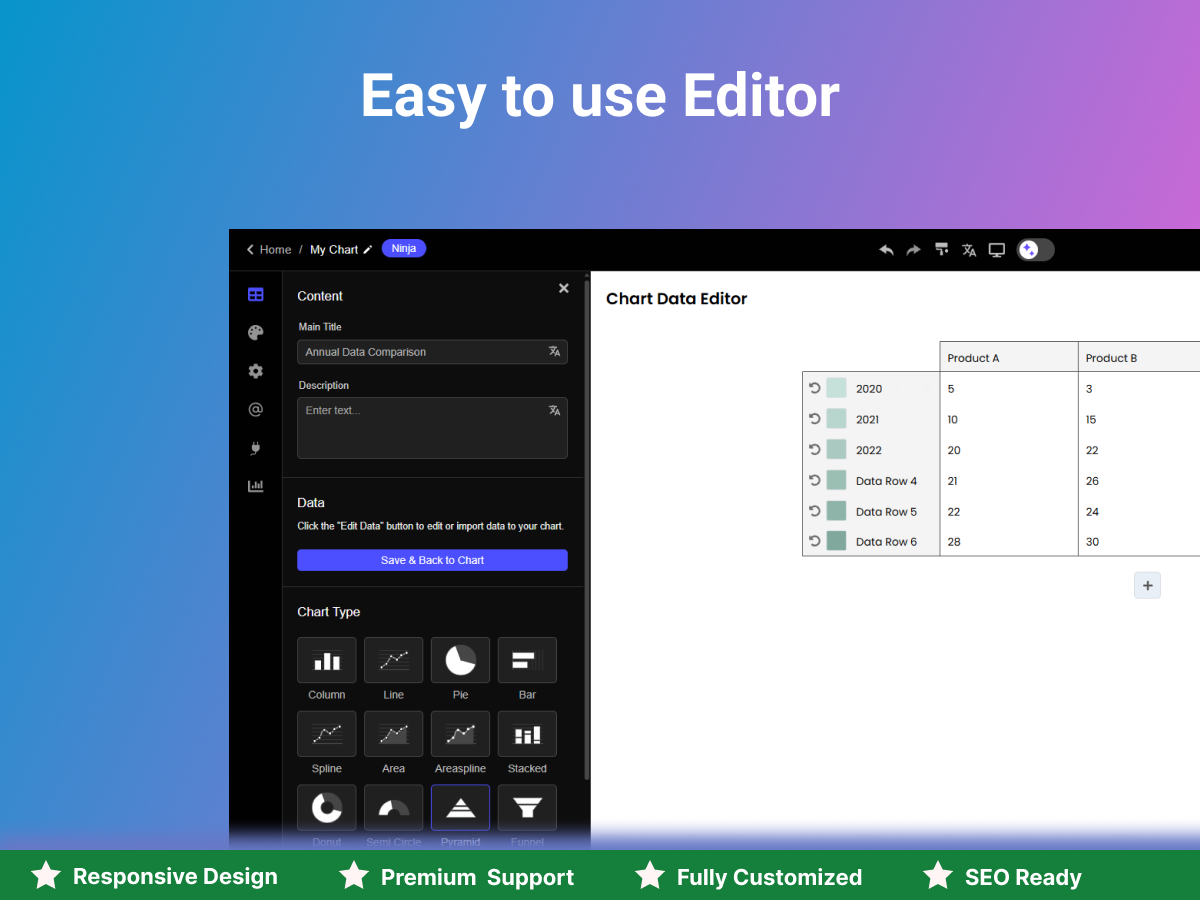Click the 2020 row label
1200x900 pixels.
(869, 389)
